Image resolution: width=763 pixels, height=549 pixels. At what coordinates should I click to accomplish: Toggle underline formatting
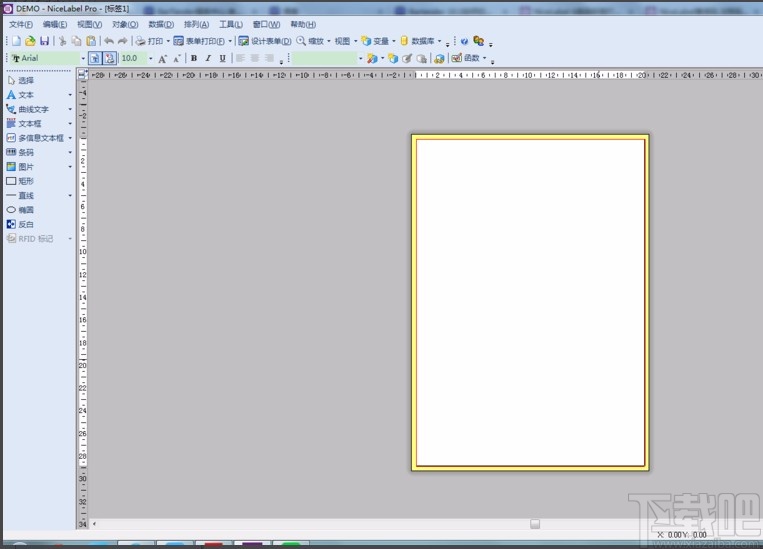point(222,58)
